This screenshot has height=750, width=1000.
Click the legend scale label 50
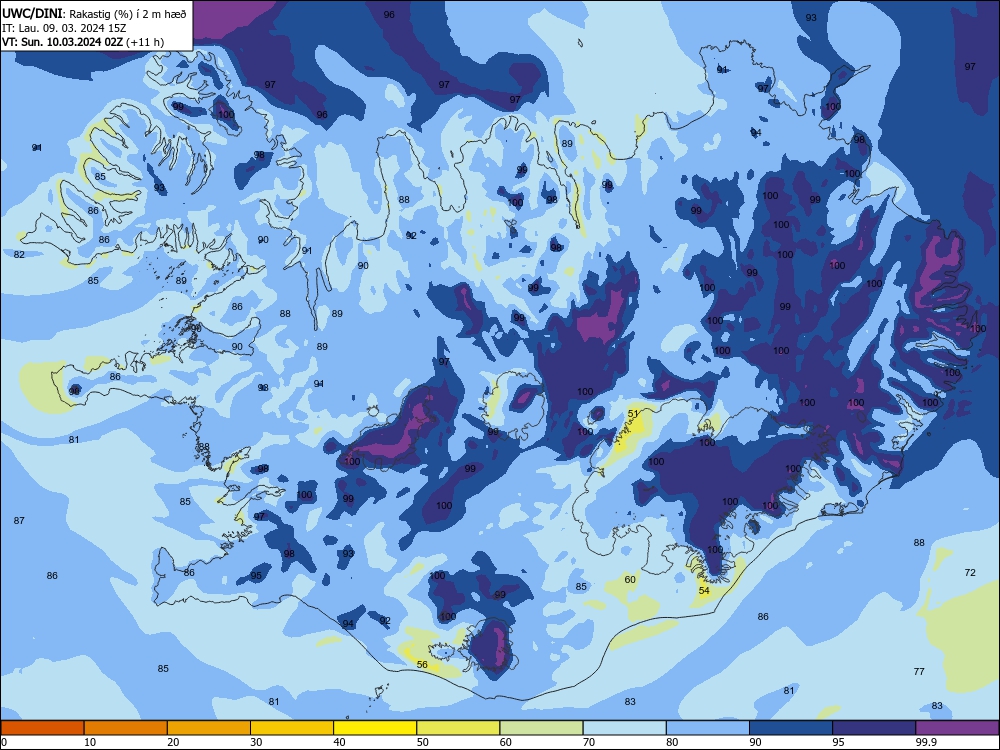(x=422, y=742)
